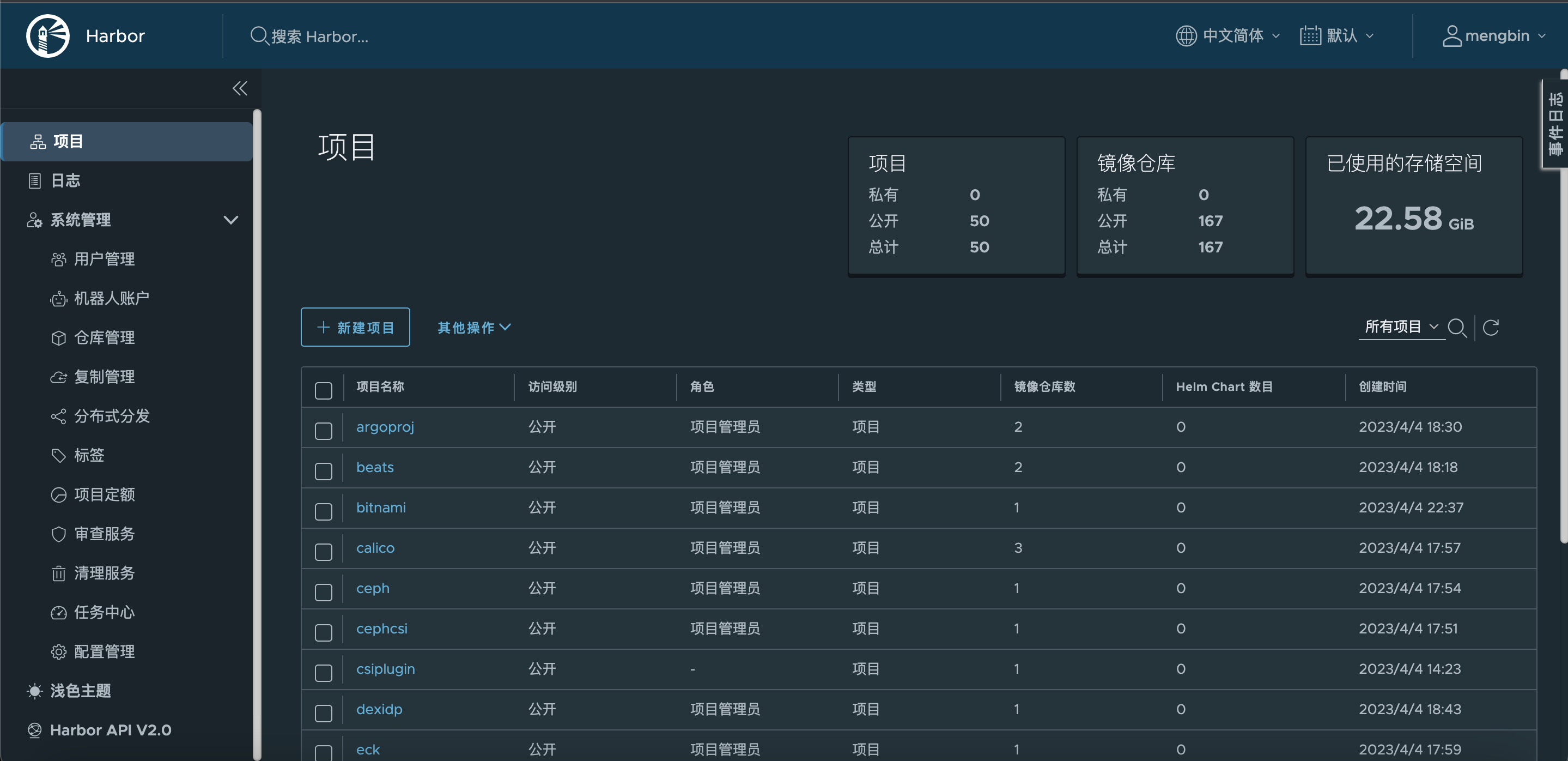Check the cephcsi row checkbox

323,632
